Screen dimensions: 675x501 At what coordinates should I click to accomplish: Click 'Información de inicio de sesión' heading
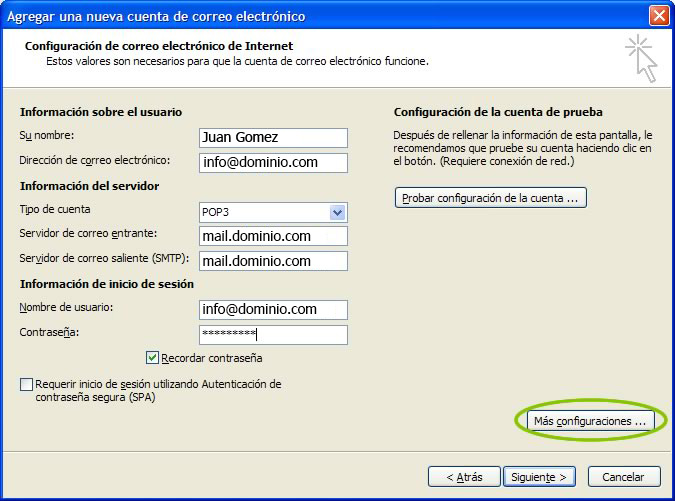tap(107, 284)
